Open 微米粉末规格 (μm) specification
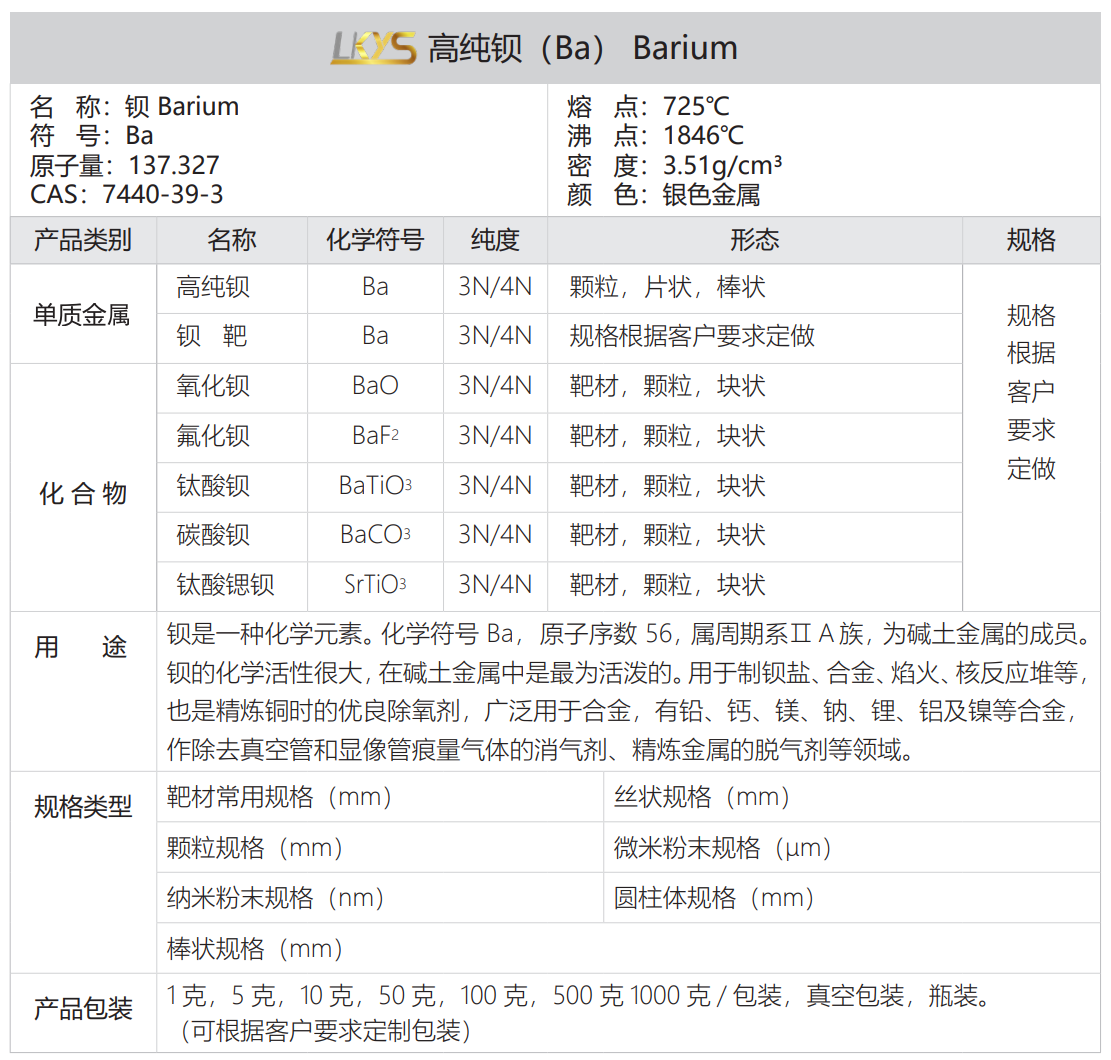Viewport: 1111px width, 1060px height. pos(723,848)
